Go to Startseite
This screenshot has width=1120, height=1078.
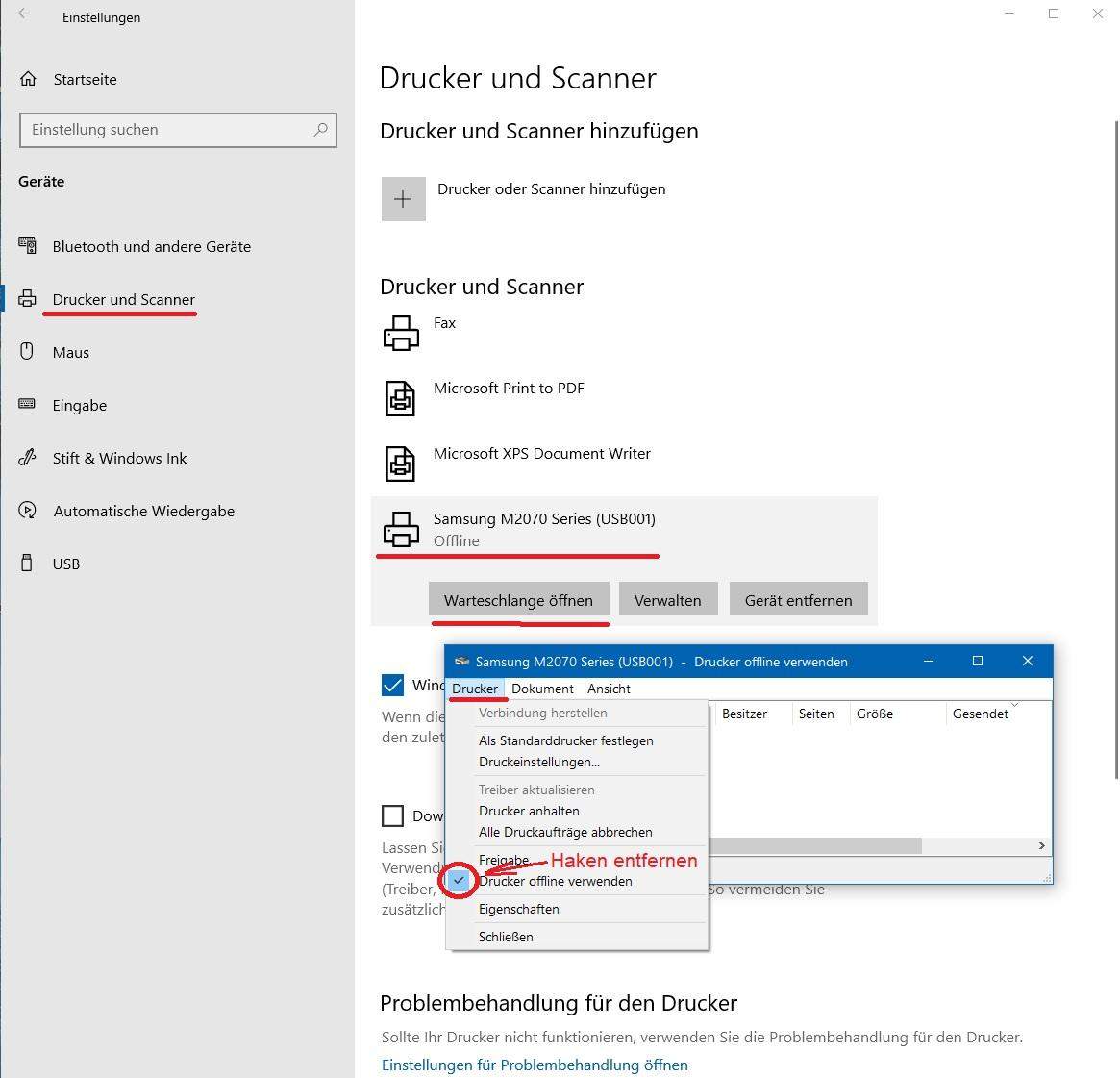[x=85, y=79]
